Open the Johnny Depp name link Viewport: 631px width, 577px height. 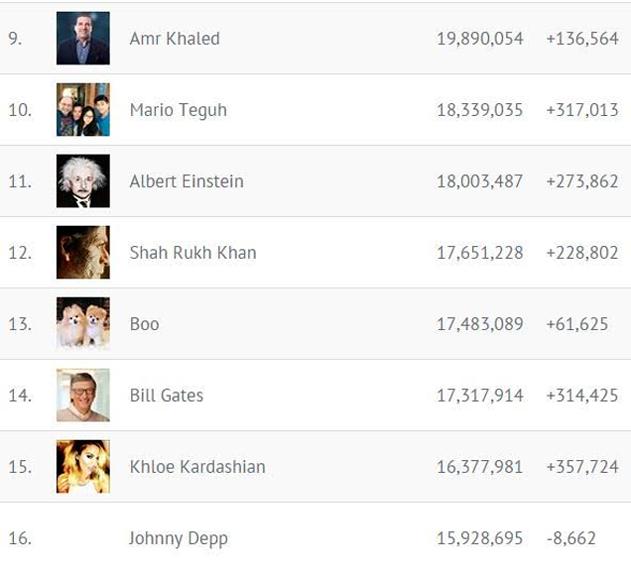tap(178, 538)
